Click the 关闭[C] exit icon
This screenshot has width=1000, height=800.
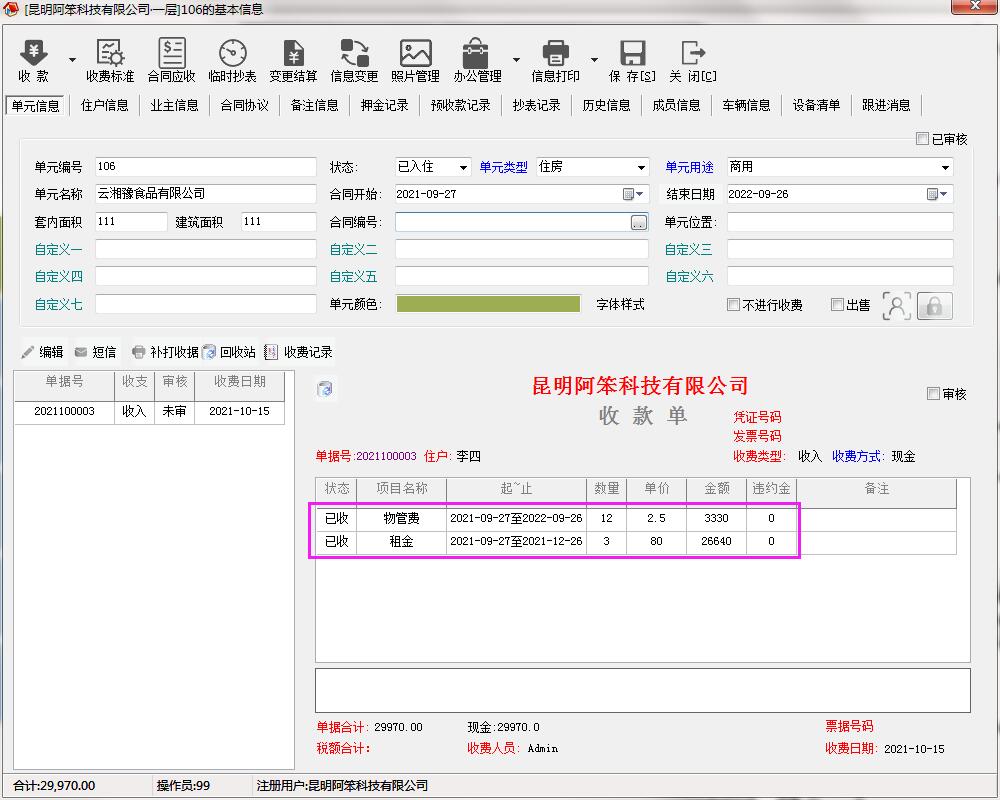pos(693,61)
